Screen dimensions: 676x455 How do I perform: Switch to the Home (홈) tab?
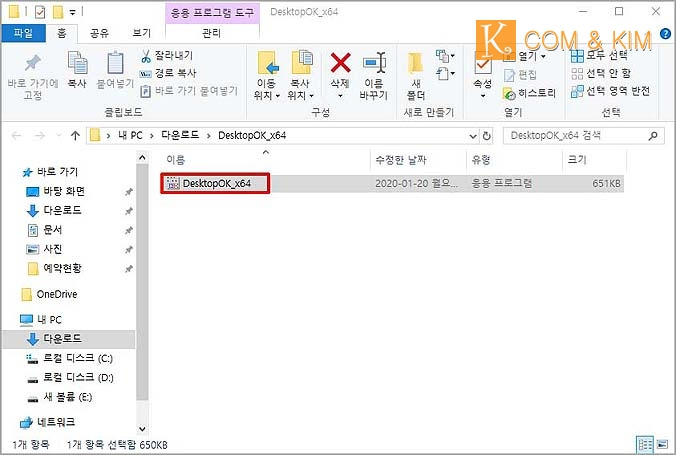(62, 33)
